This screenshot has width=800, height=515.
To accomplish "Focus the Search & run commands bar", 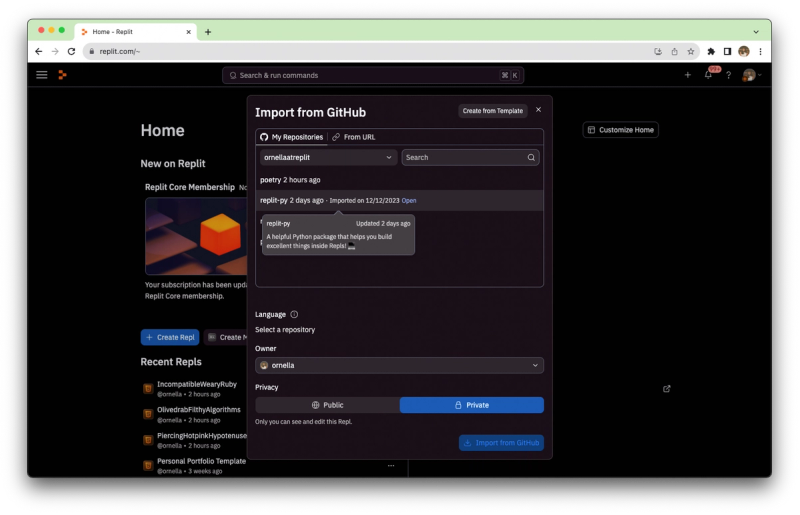I will 373,75.
